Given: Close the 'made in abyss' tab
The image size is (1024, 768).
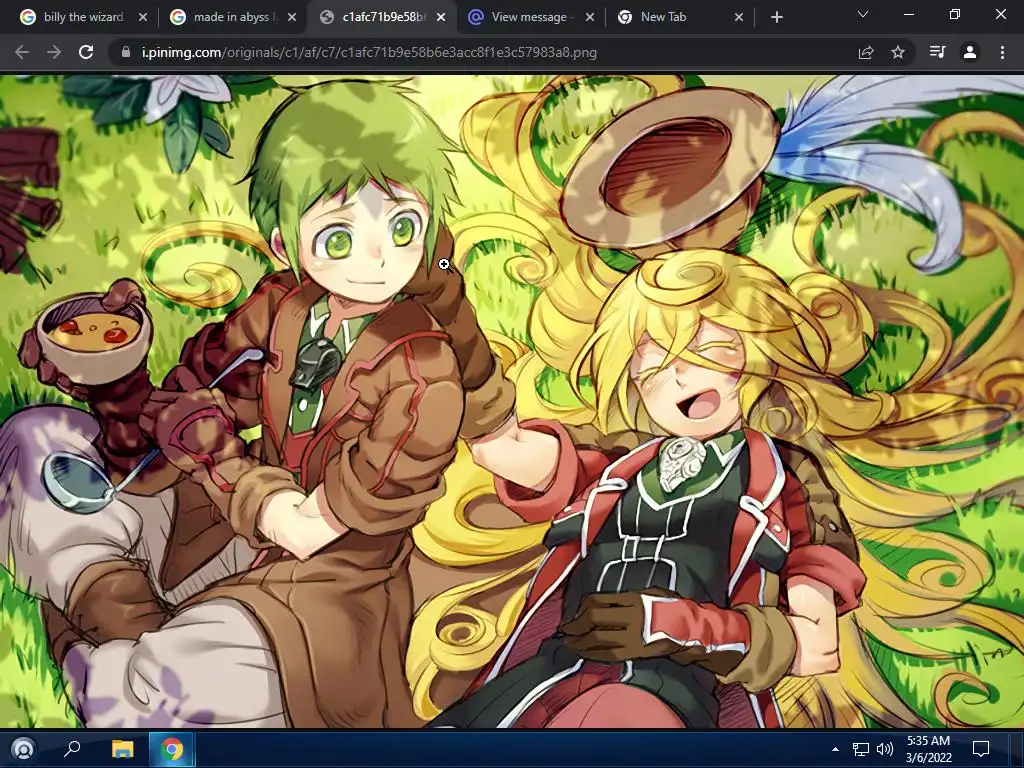Looking at the screenshot, I should click(x=292, y=17).
